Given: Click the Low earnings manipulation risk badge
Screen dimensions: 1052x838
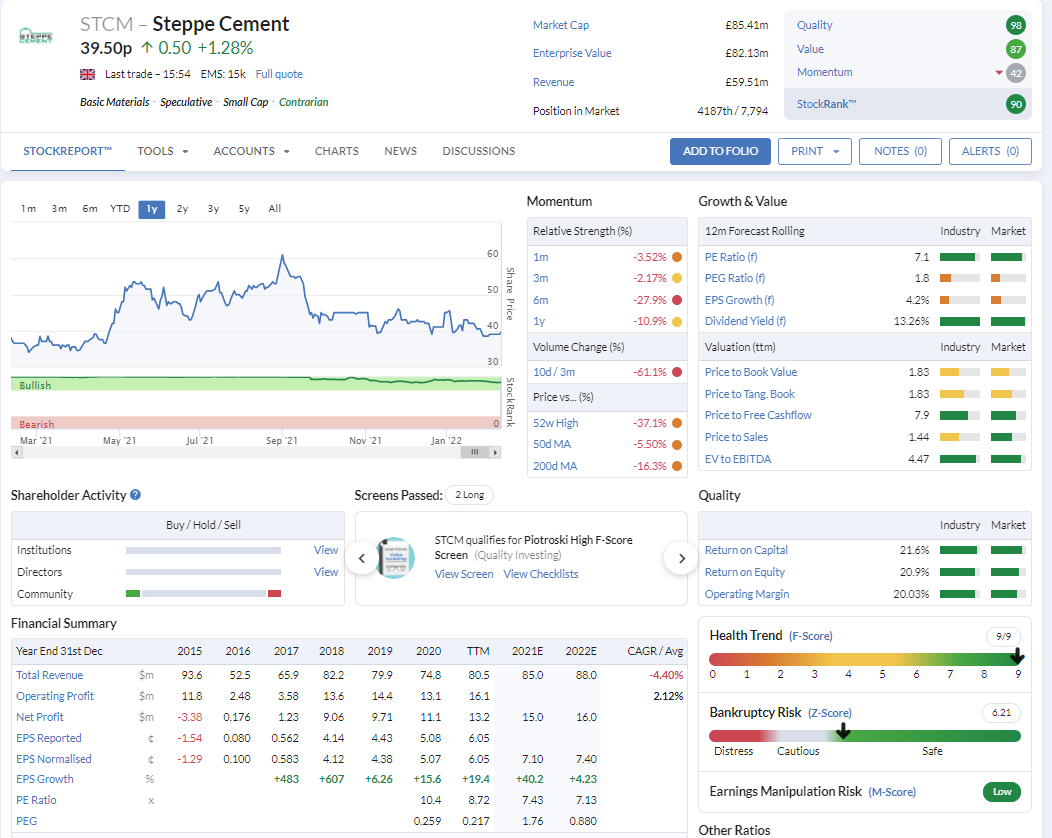Looking at the screenshot, I should 1002,792.
